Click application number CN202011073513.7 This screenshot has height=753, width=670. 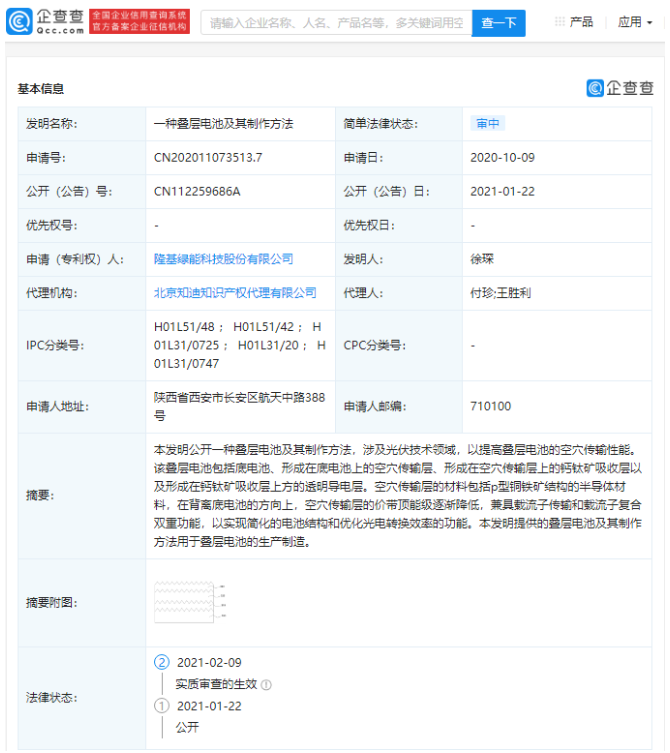(x=208, y=158)
